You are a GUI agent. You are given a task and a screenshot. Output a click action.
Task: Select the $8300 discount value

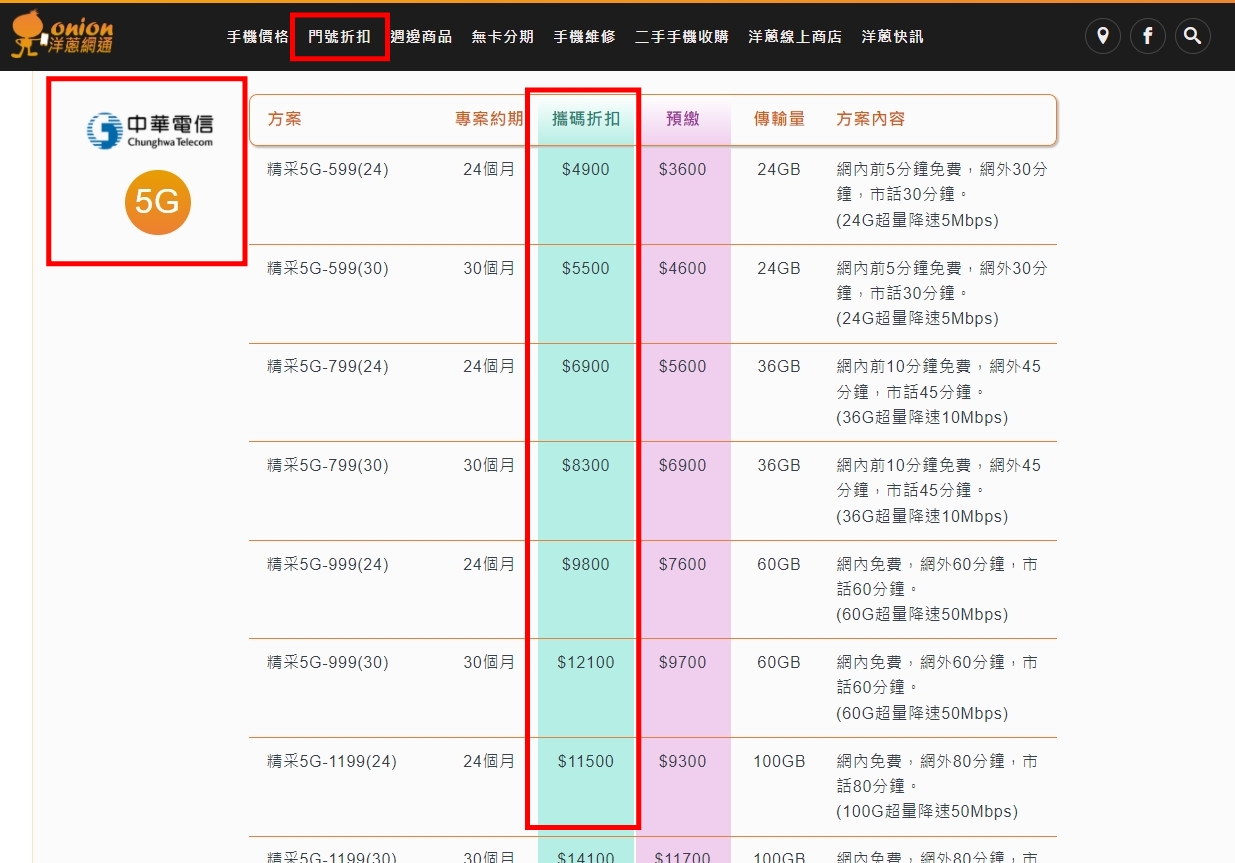coord(586,466)
